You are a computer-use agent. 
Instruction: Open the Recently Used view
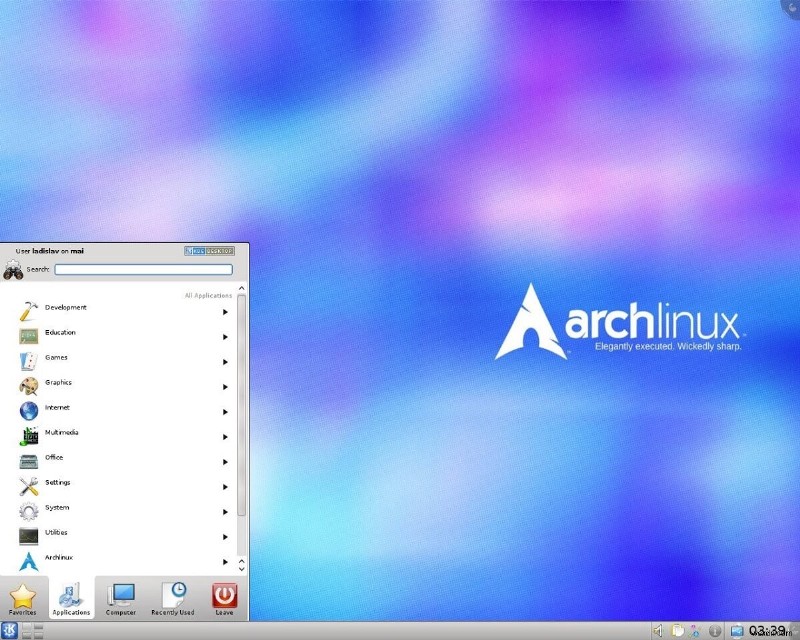coord(172,597)
